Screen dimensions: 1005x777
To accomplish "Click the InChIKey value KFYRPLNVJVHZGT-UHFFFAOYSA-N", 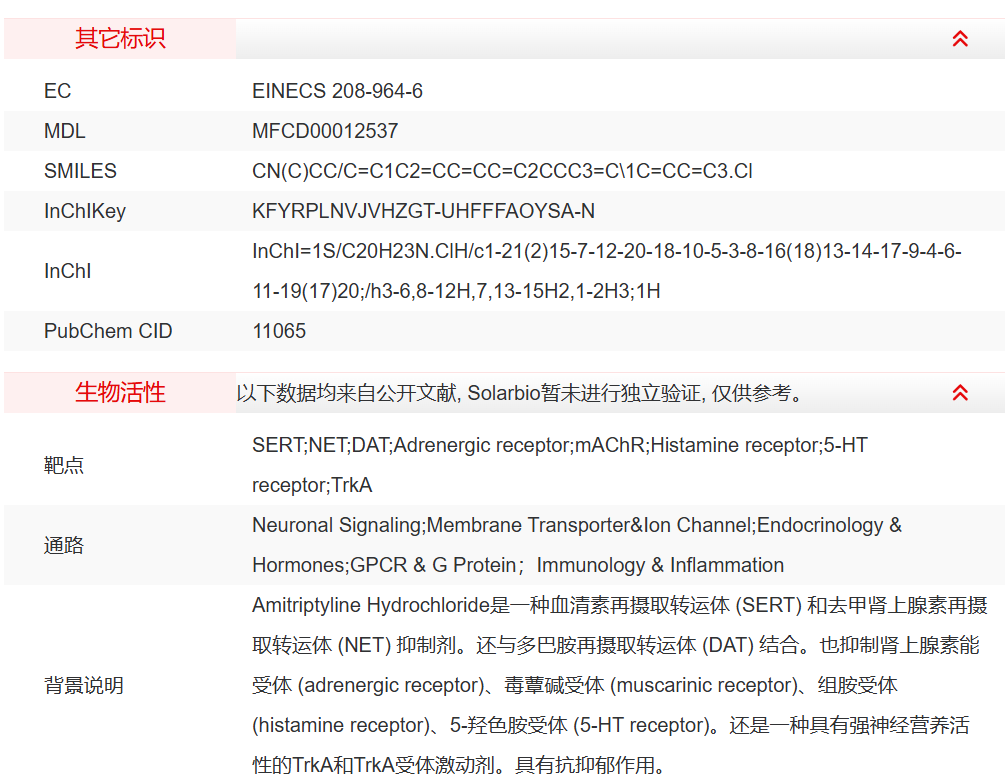I will point(423,211).
